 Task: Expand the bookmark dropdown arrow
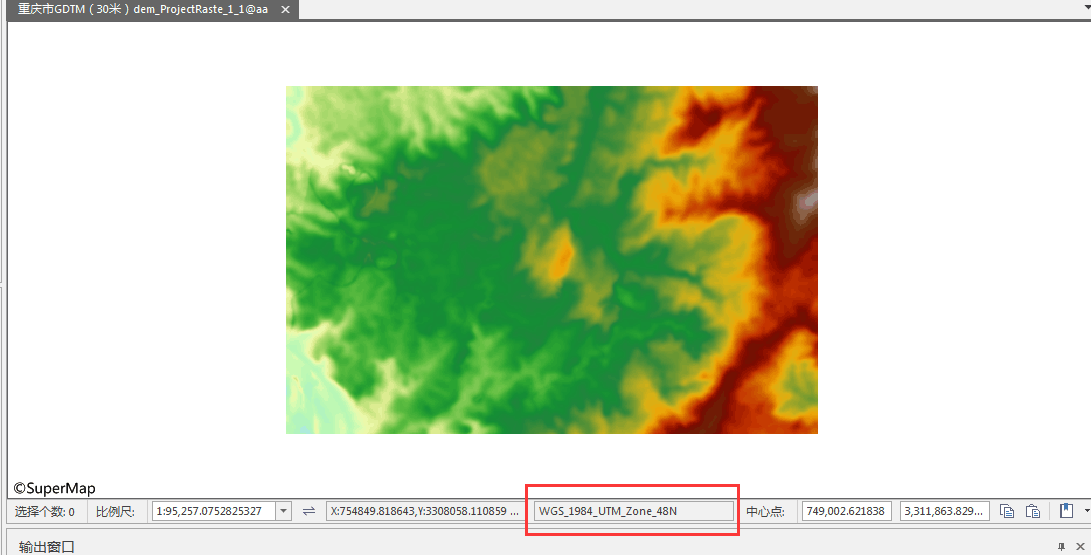[1086, 511]
